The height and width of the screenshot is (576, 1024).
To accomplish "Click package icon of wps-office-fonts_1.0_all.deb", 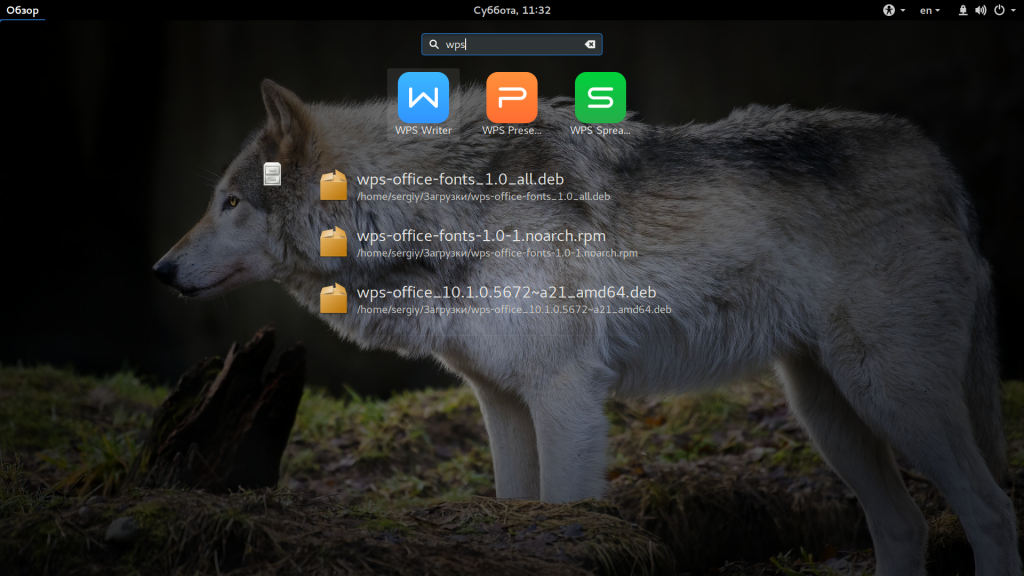I will click(334, 186).
